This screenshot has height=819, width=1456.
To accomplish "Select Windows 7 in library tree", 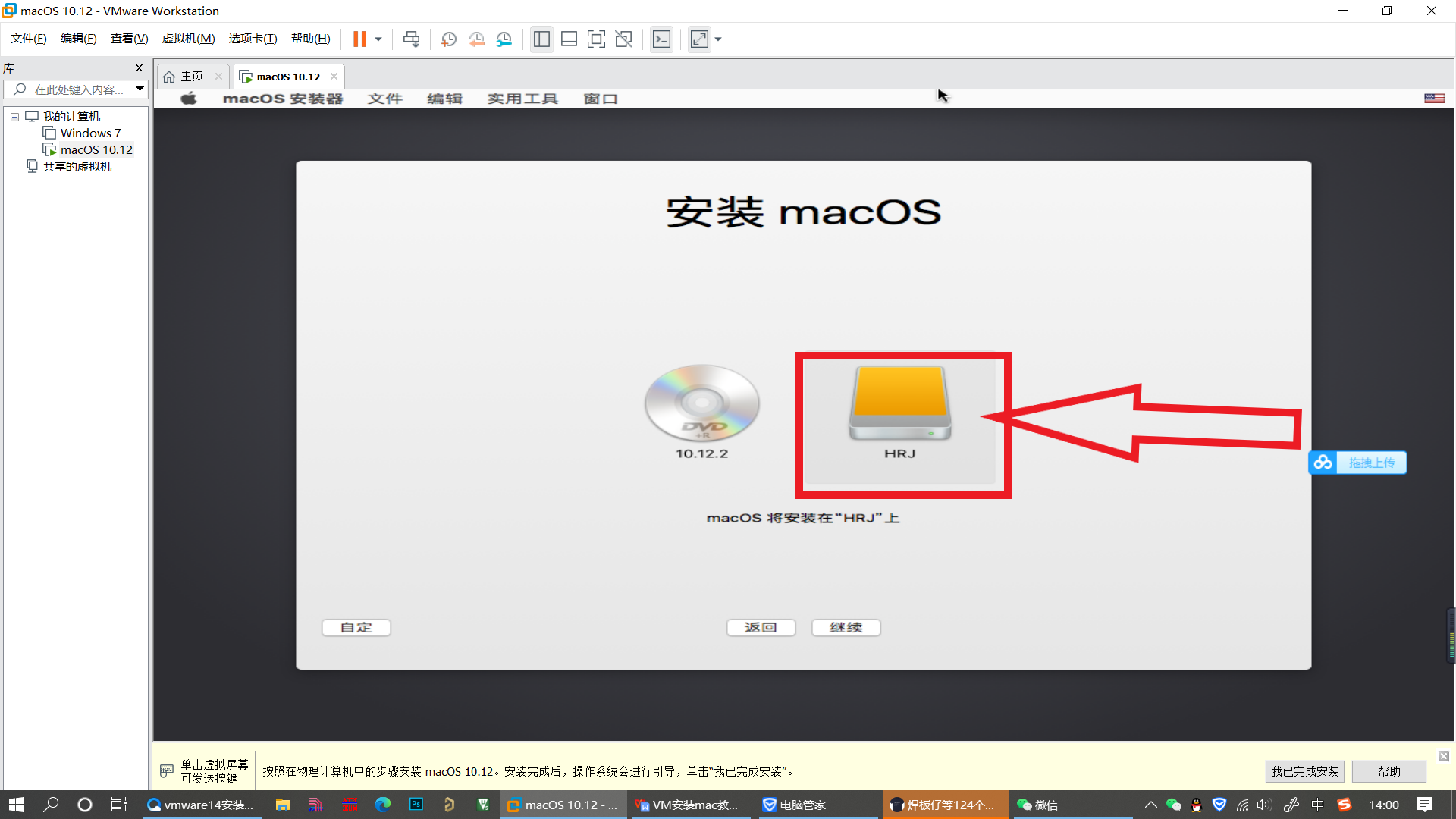I will tap(90, 133).
